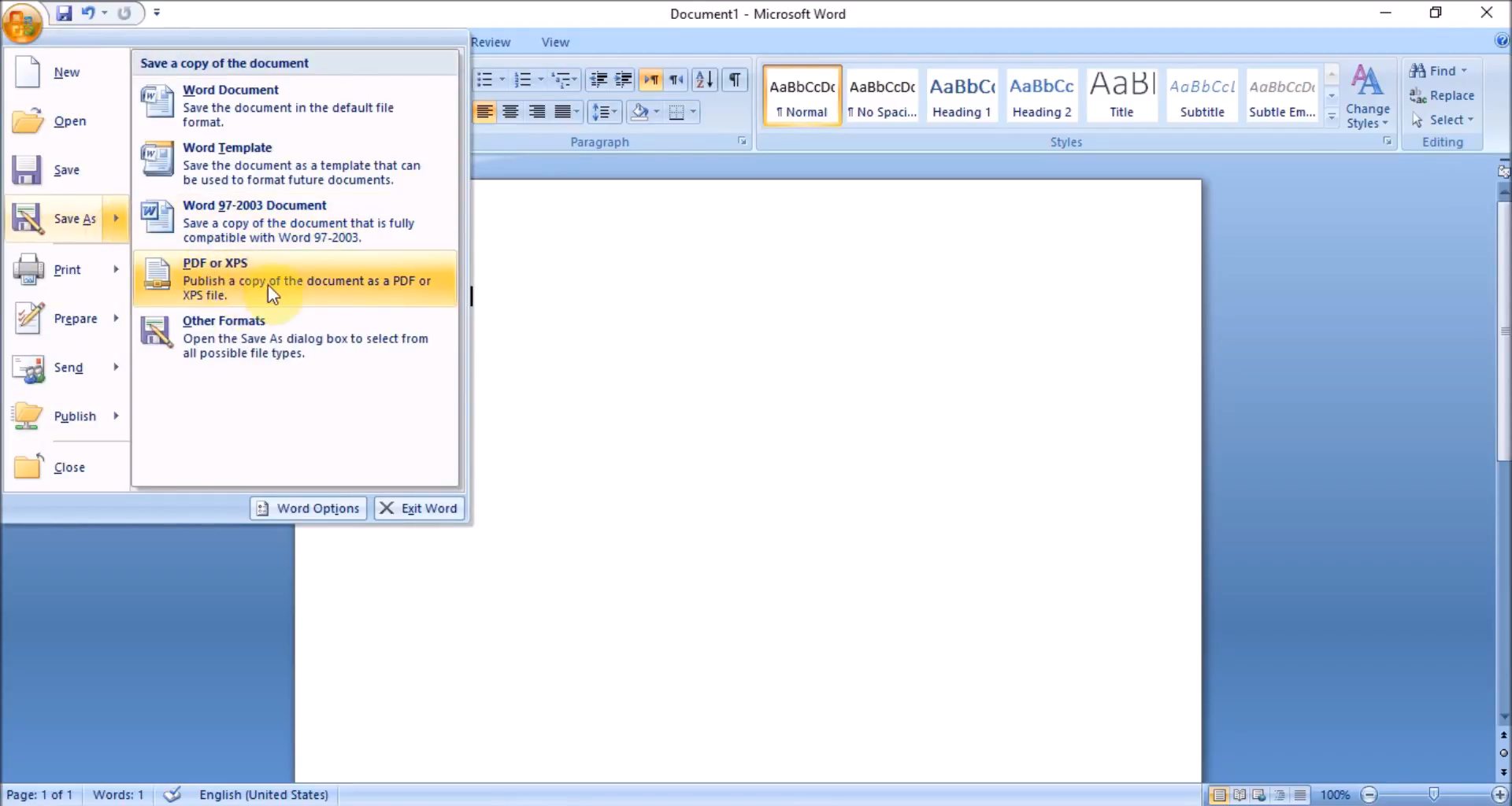Adjust the zoom slider handle
This screenshot has height=806, width=1512.
pyautogui.click(x=1433, y=795)
